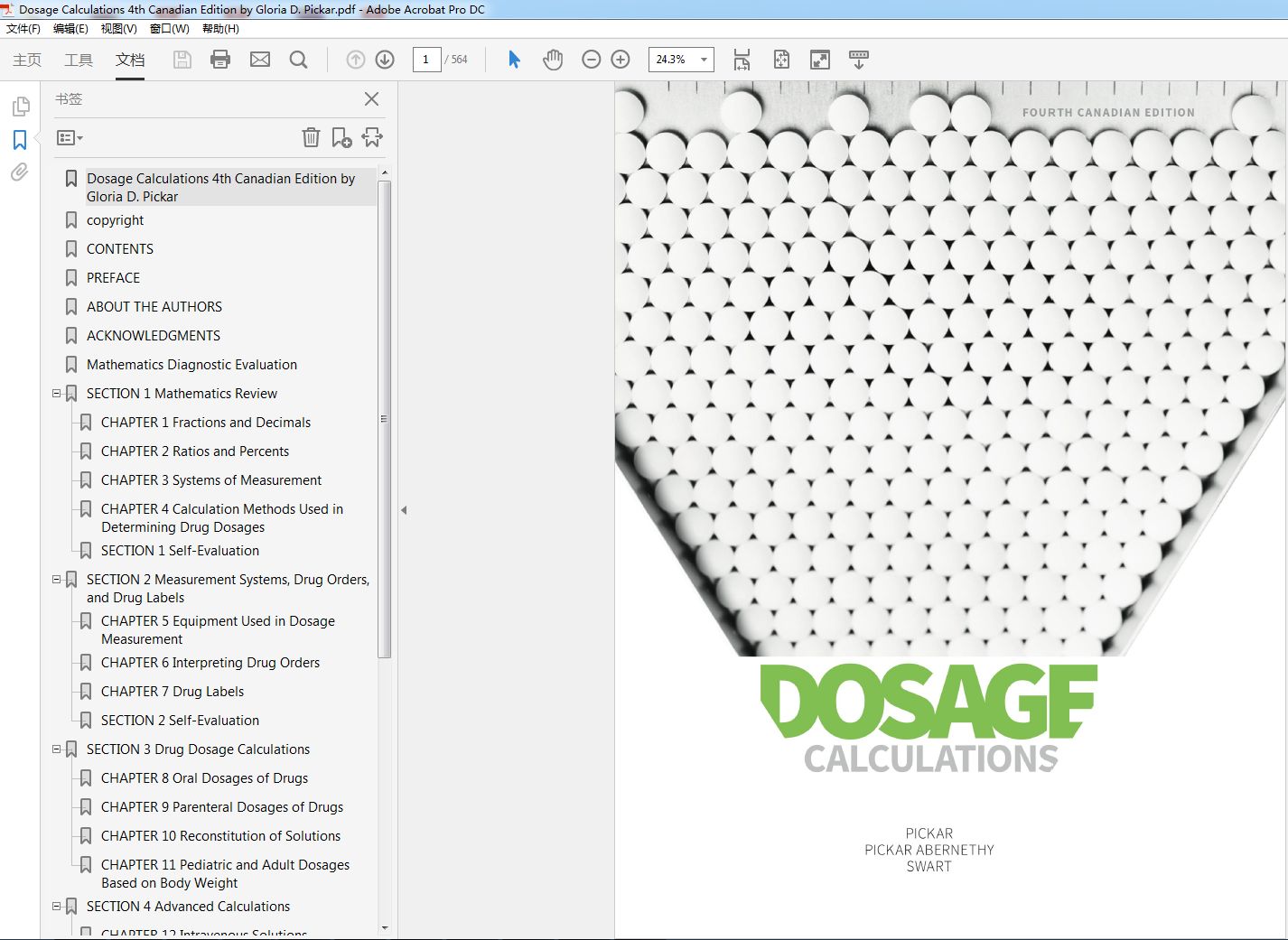Enter full screen mode icon
This screenshot has height=940, width=1288.
[820, 60]
